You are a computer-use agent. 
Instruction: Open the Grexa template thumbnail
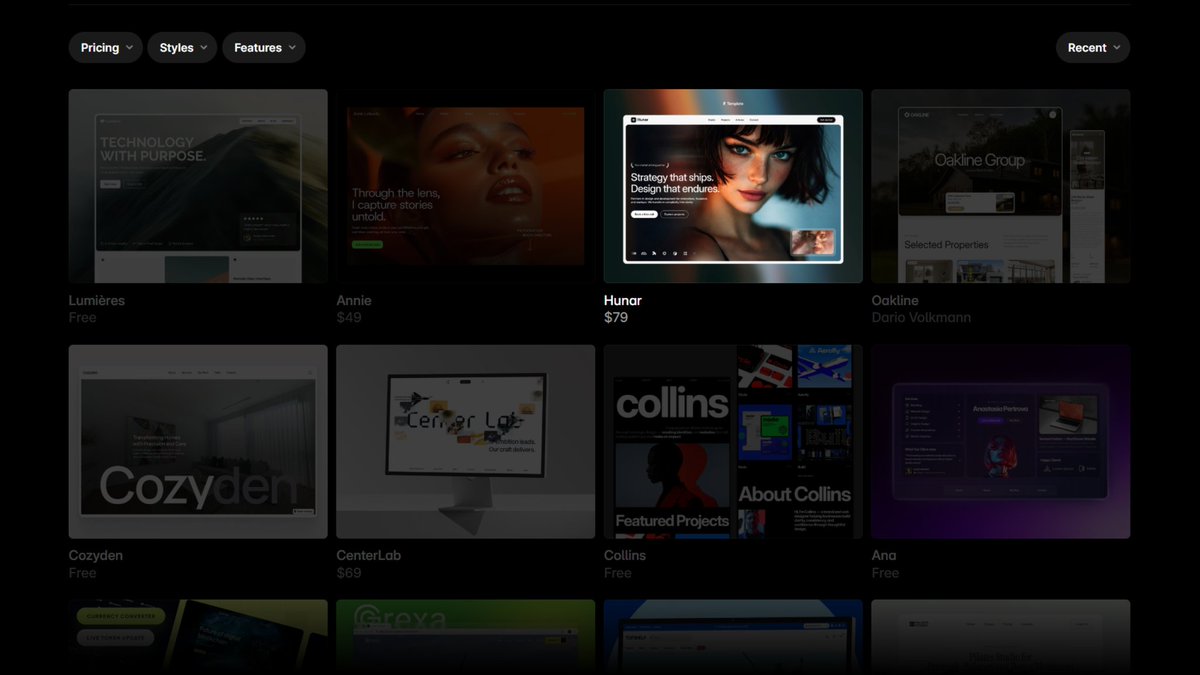(x=466, y=637)
